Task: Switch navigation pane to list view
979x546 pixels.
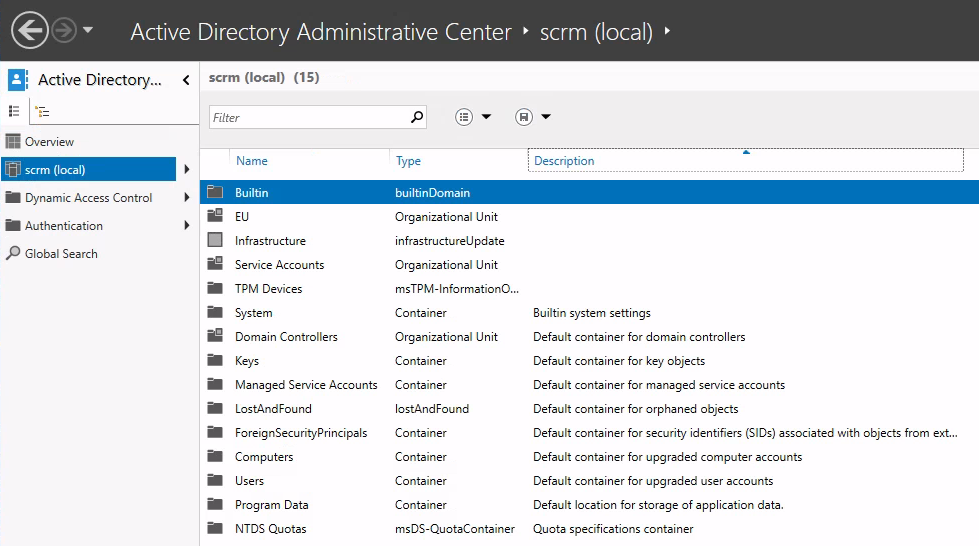Action: click(x=14, y=111)
